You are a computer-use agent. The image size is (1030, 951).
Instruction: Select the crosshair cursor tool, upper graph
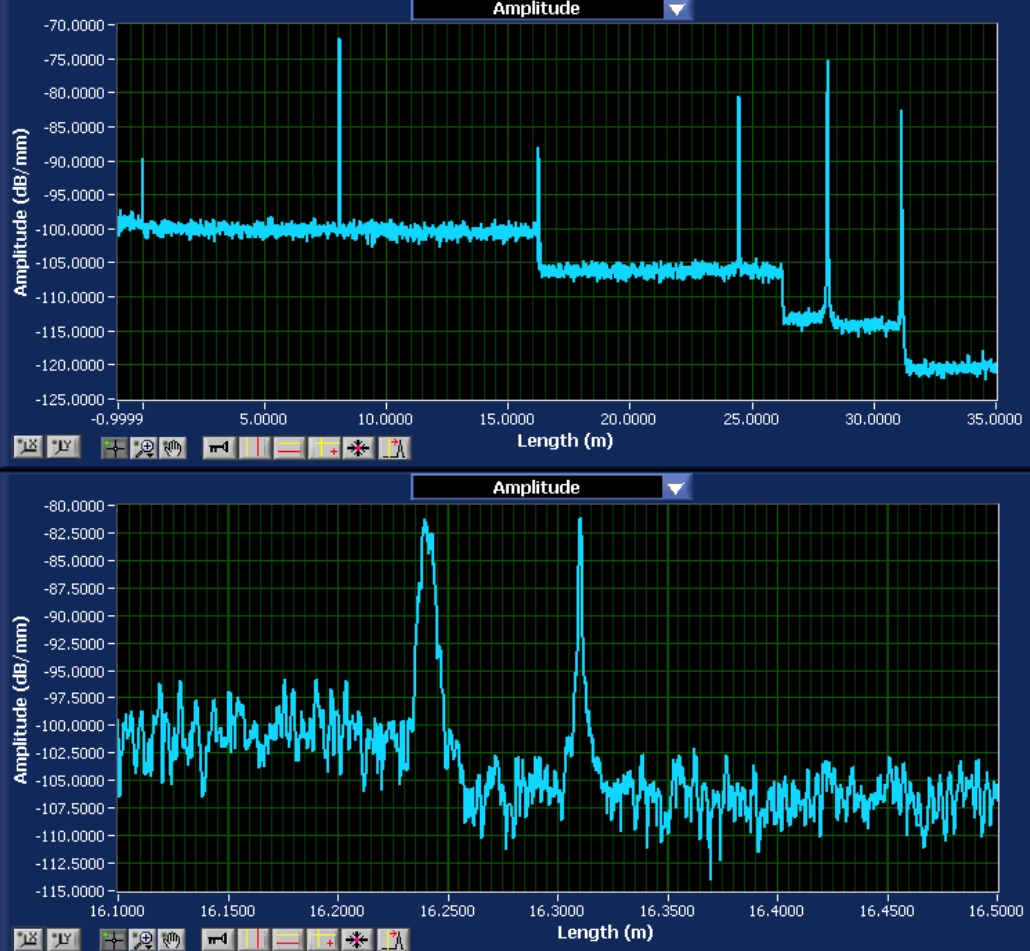coord(114,449)
